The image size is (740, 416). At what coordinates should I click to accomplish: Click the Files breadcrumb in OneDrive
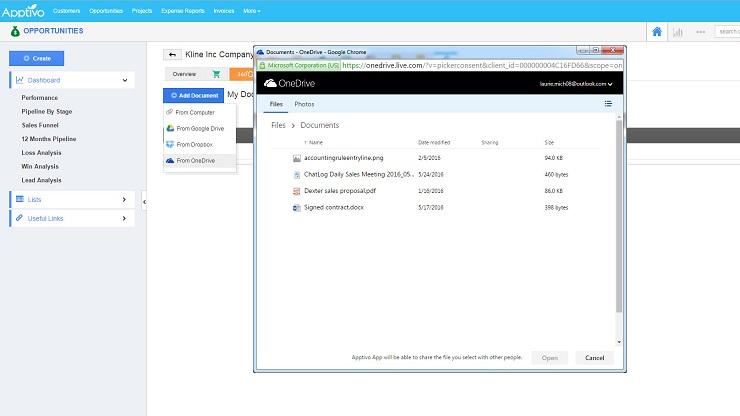[278, 125]
